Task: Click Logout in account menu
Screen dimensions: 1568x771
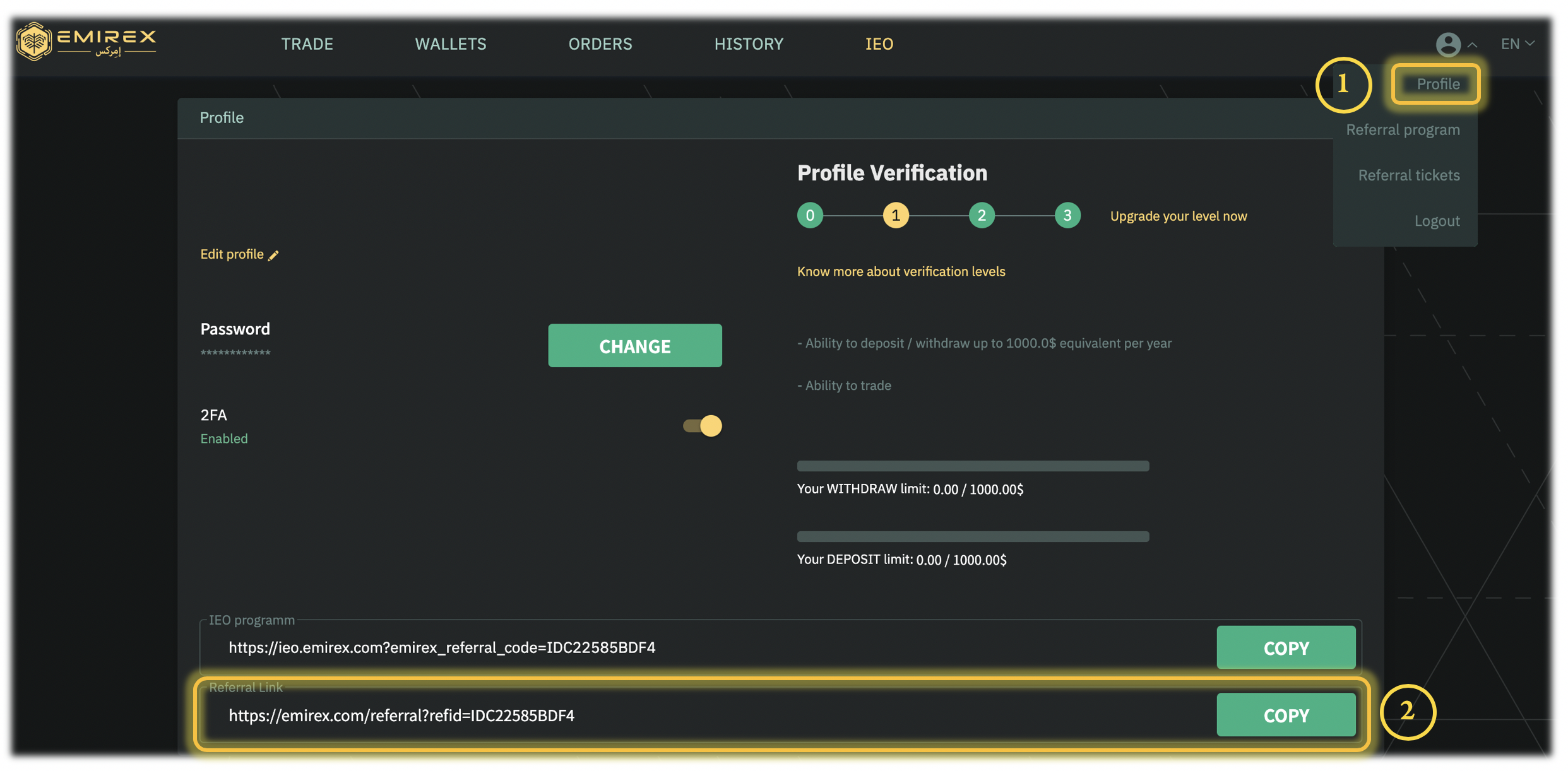Action: (1437, 221)
